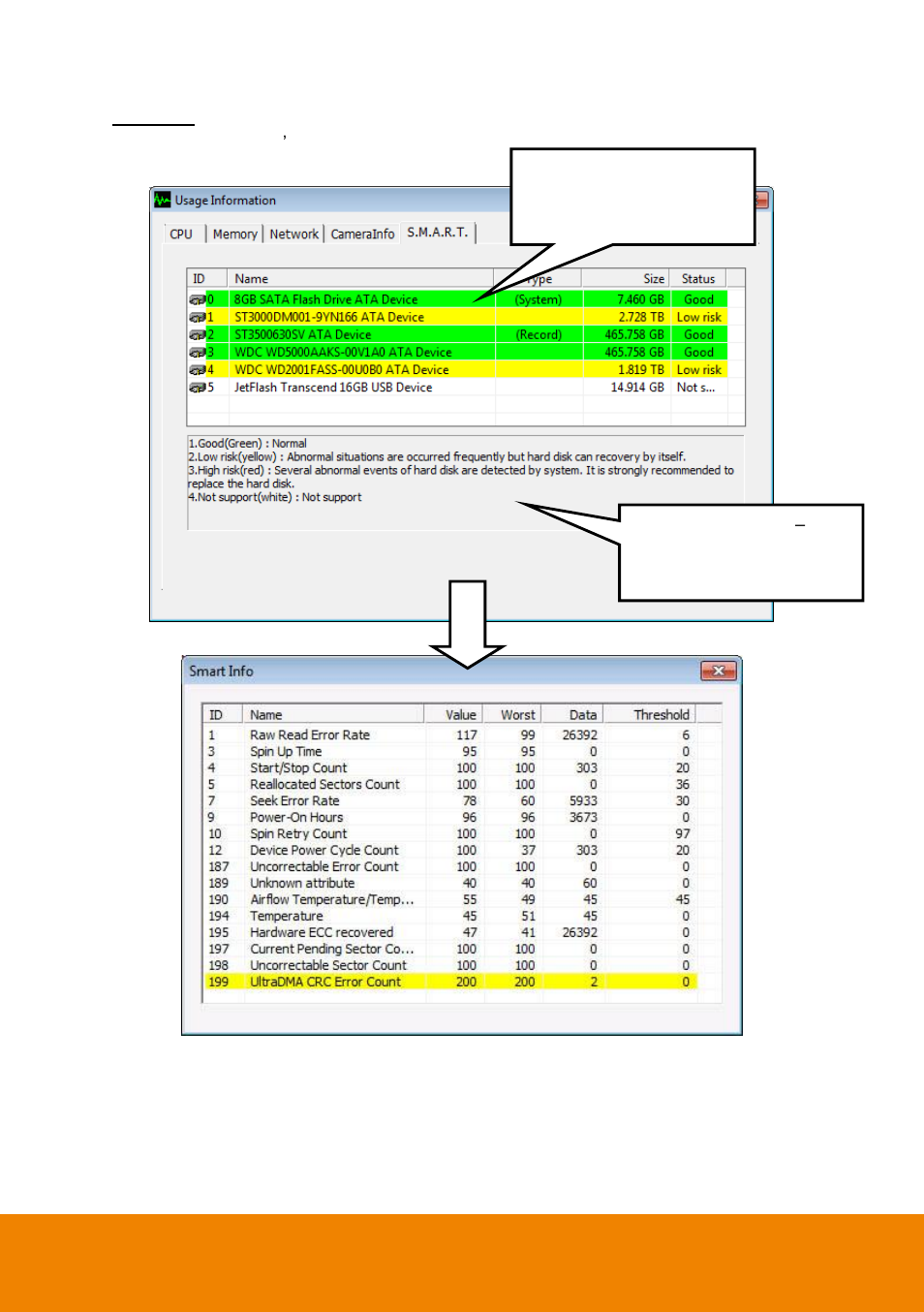924x1312 pixels.
Task: Open the Network tab
Action: point(293,234)
